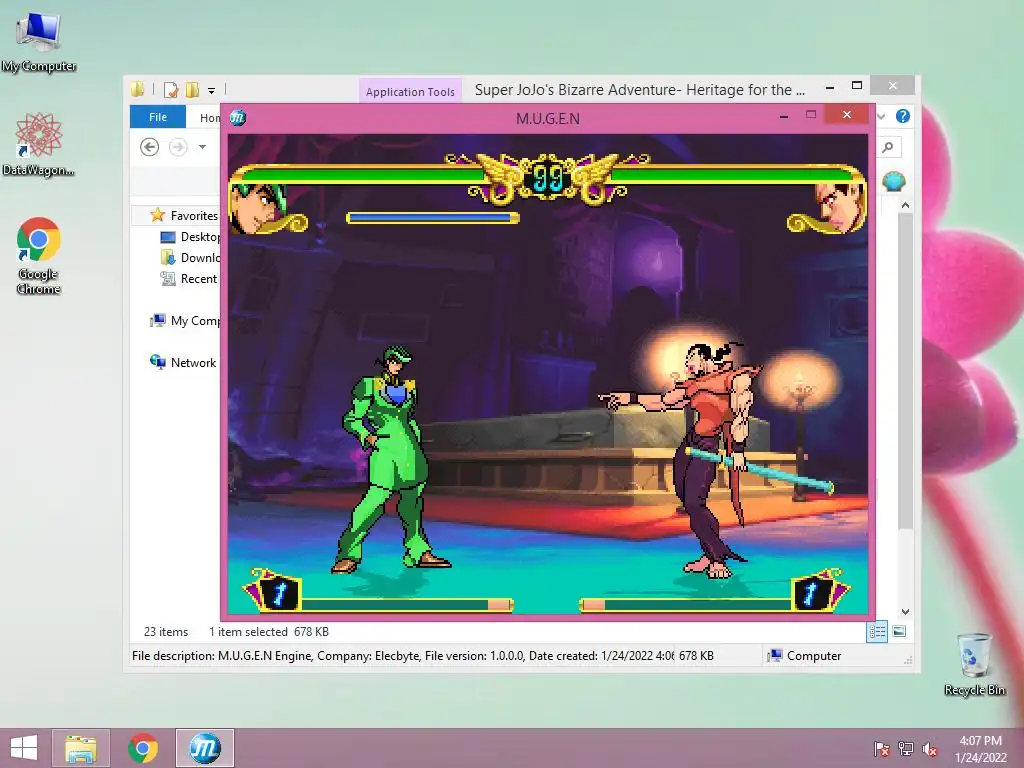
Task: Select Network in navigation pane
Action: point(183,362)
